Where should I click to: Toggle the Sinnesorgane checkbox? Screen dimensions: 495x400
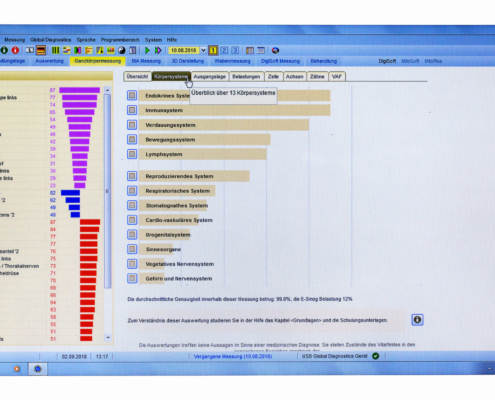[x=132, y=249]
